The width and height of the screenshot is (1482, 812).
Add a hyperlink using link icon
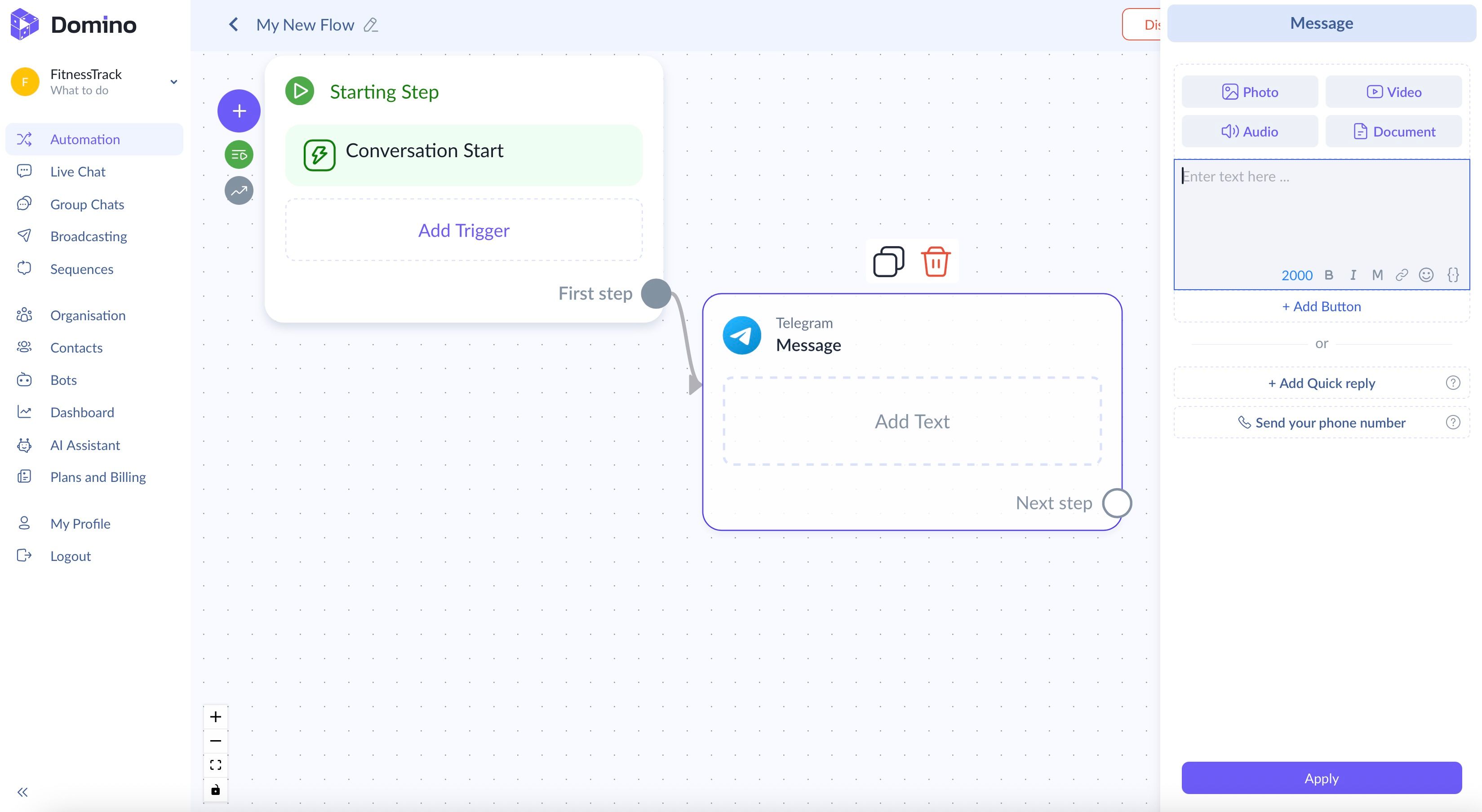[1402, 275]
